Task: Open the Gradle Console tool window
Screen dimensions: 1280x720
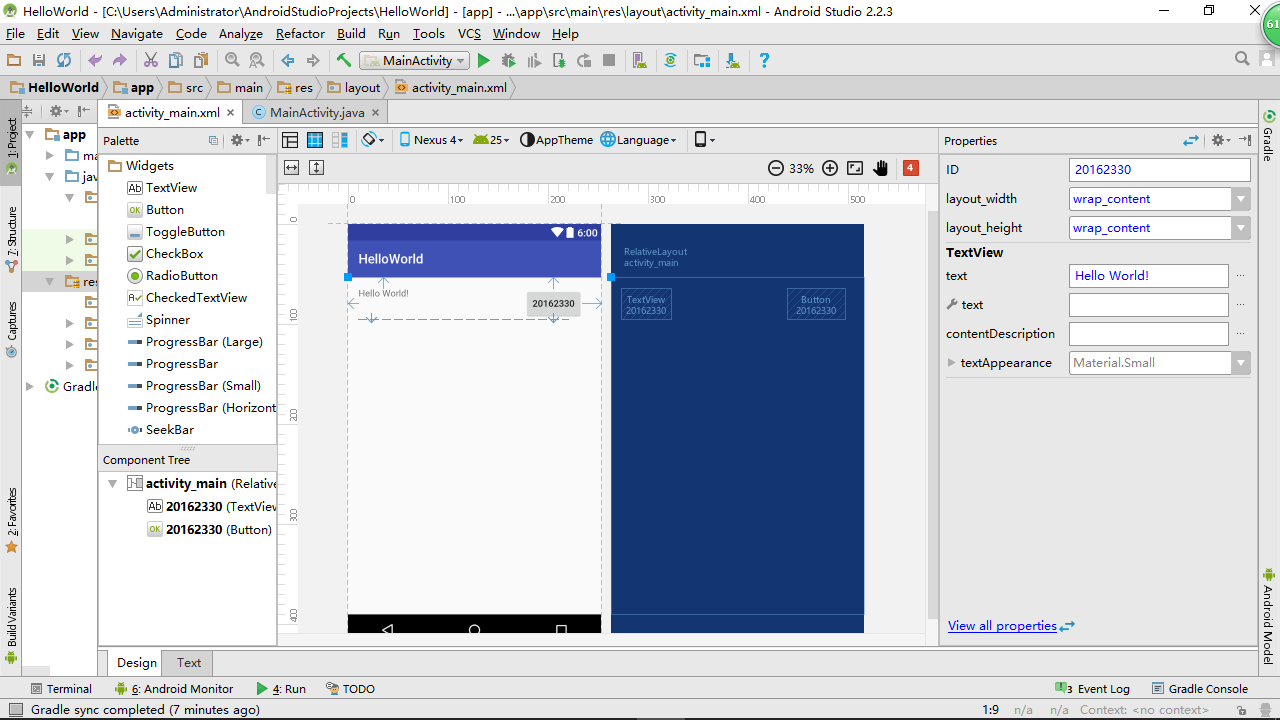Action: (1200, 689)
